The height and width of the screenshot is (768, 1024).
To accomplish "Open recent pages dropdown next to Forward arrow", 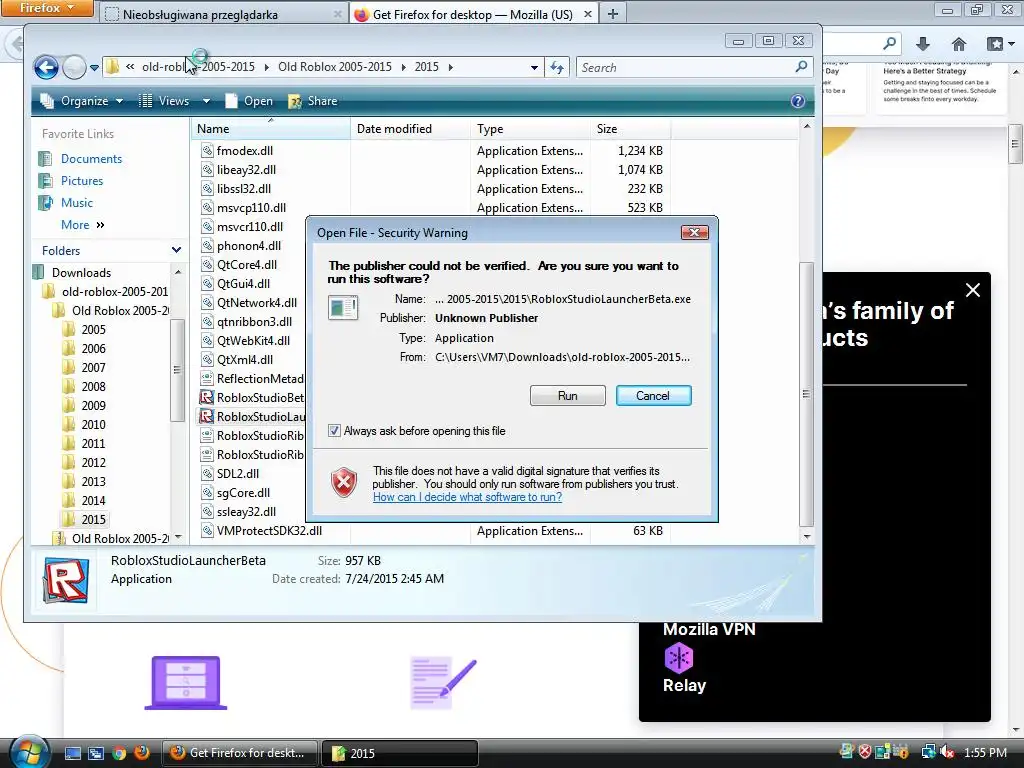I will pyautogui.click(x=94, y=68).
